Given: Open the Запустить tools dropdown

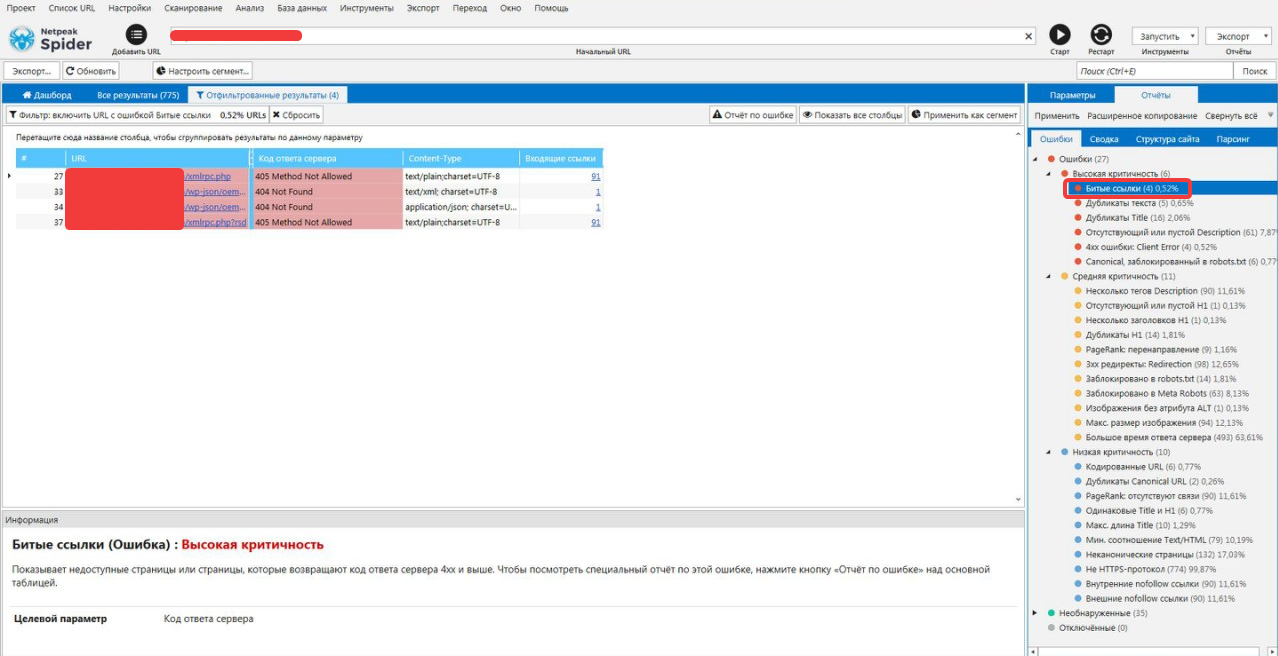Looking at the screenshot, I should pos(1165,36).
